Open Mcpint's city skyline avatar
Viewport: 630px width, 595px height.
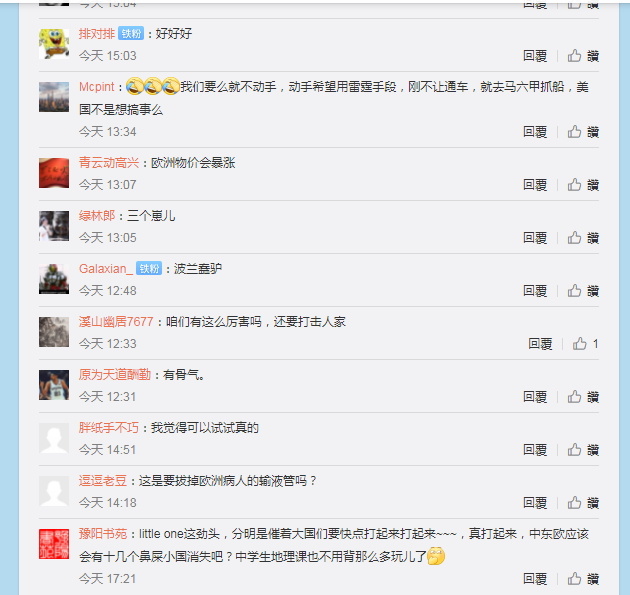coord(54,97)
